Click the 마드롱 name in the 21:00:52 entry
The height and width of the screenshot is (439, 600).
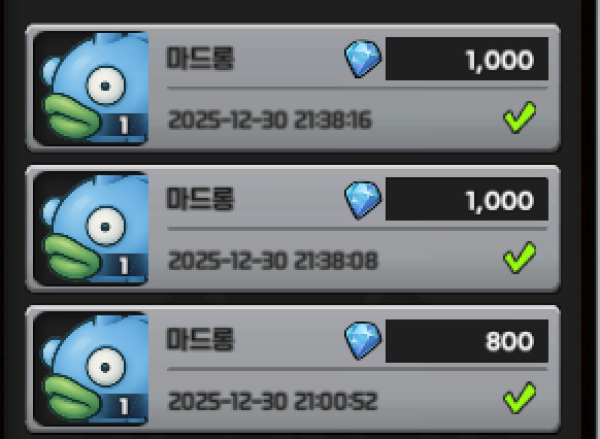click(200, 339)
